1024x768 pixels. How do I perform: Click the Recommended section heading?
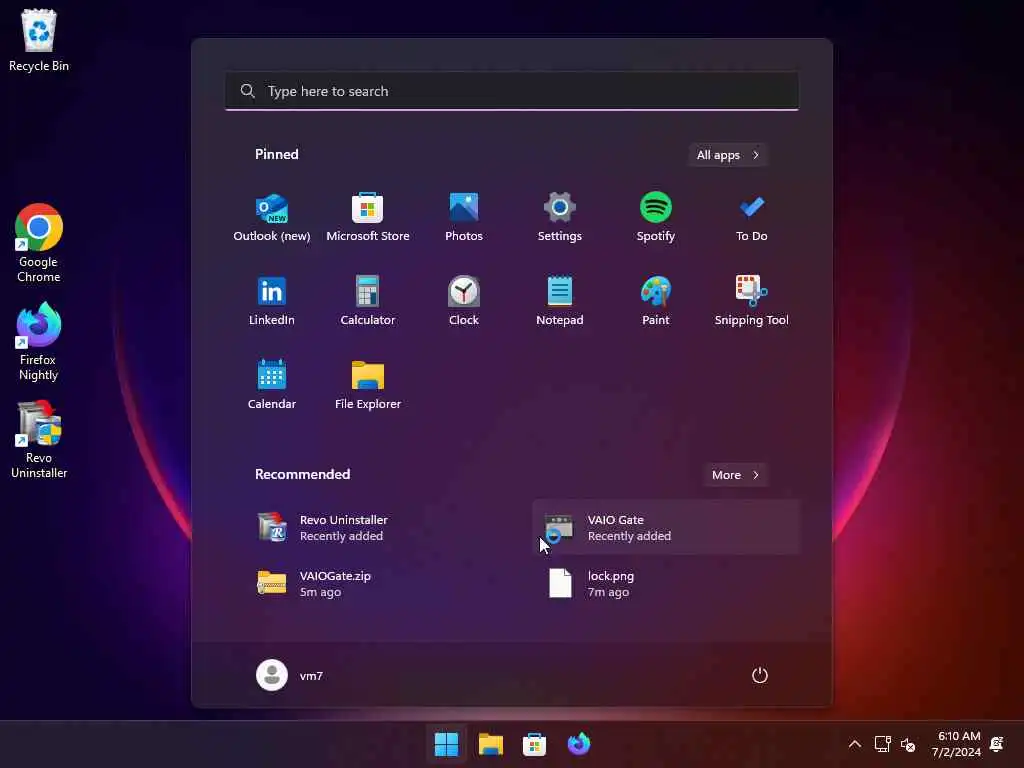coord(302,474)
